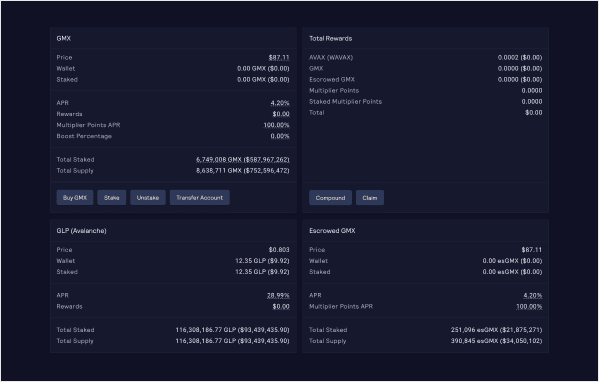Viewport: 599px width, 382px height.
Task: Click AVAX reward amount 0.0002 ($0.00)
Action: (x=520, y=58)
